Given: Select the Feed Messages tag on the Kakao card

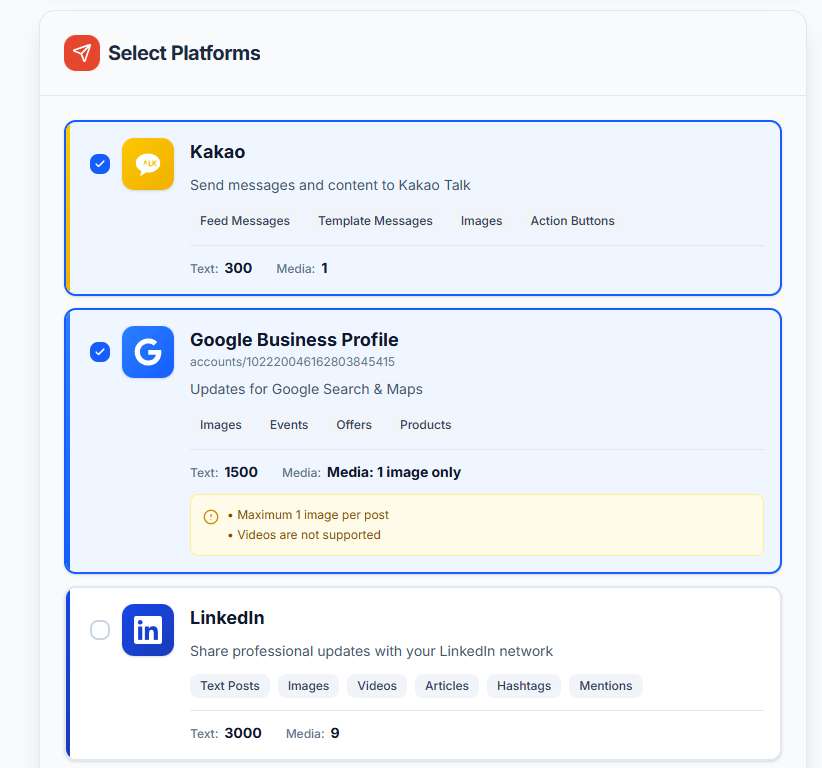Looking at the screenshot, I should pos(245,220).
